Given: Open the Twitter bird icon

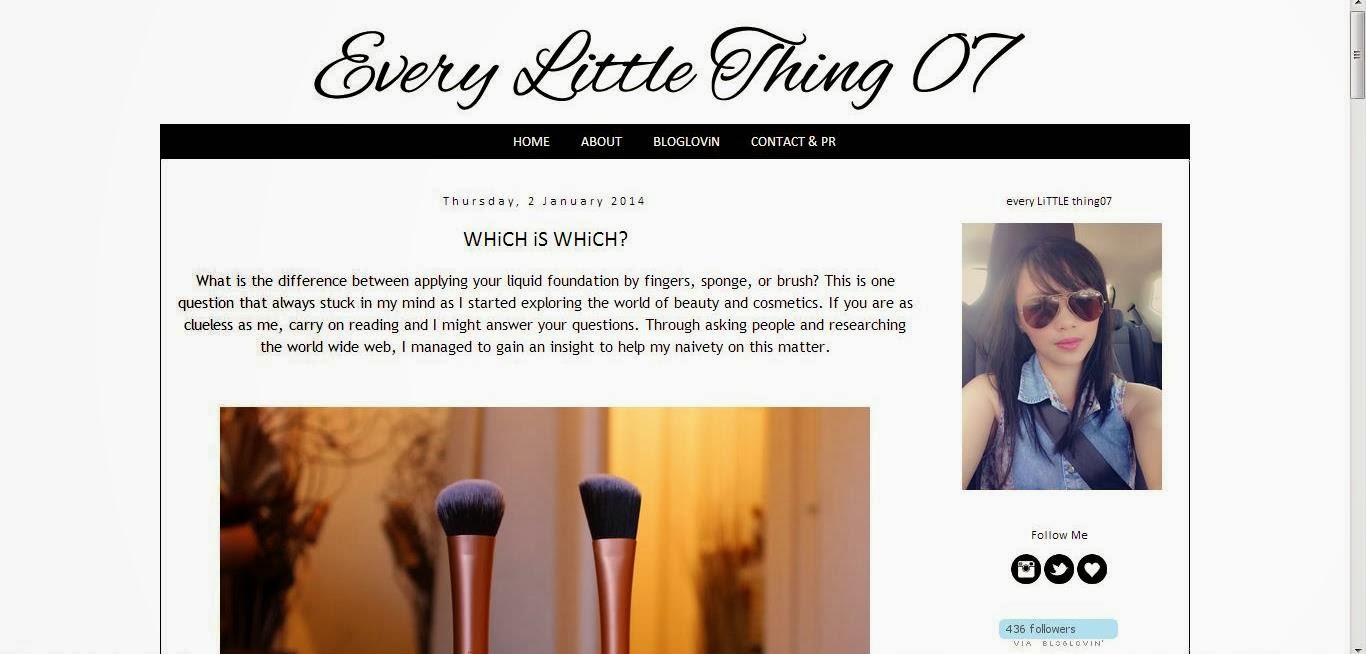Looking at the screenshot, I should [x=1059, y=569].
